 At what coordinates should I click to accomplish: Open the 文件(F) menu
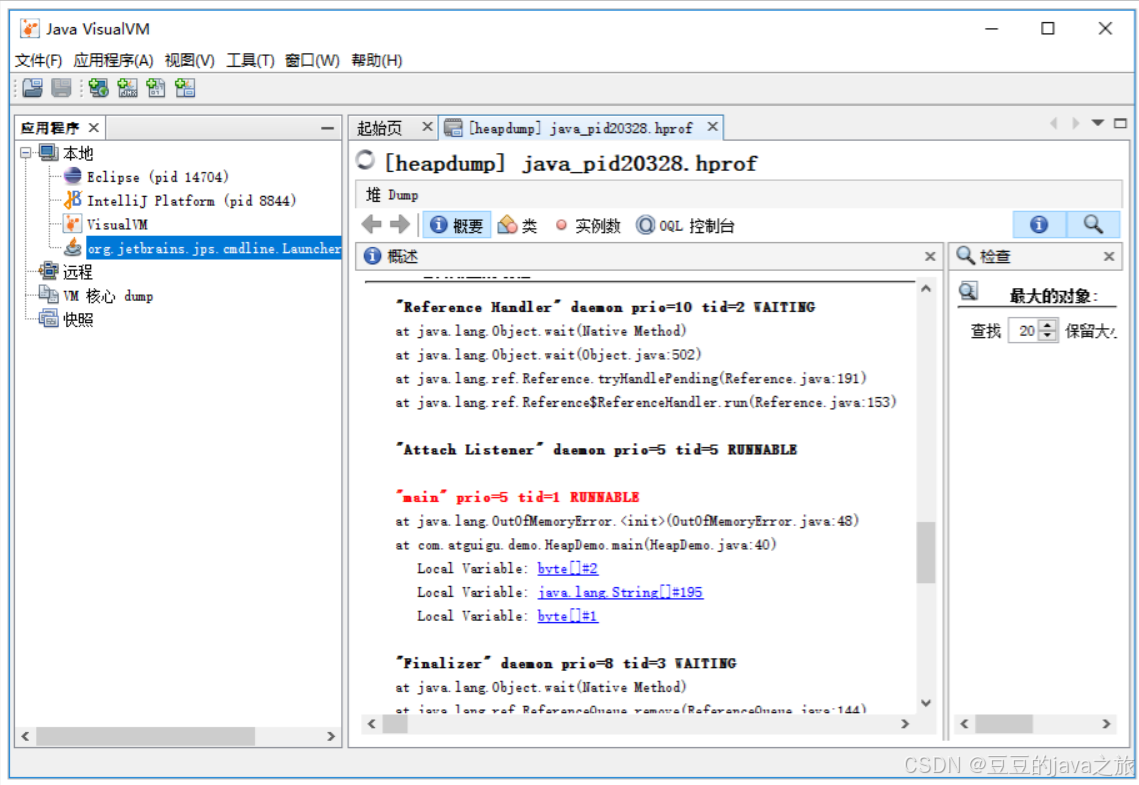(x=38, y=60)
